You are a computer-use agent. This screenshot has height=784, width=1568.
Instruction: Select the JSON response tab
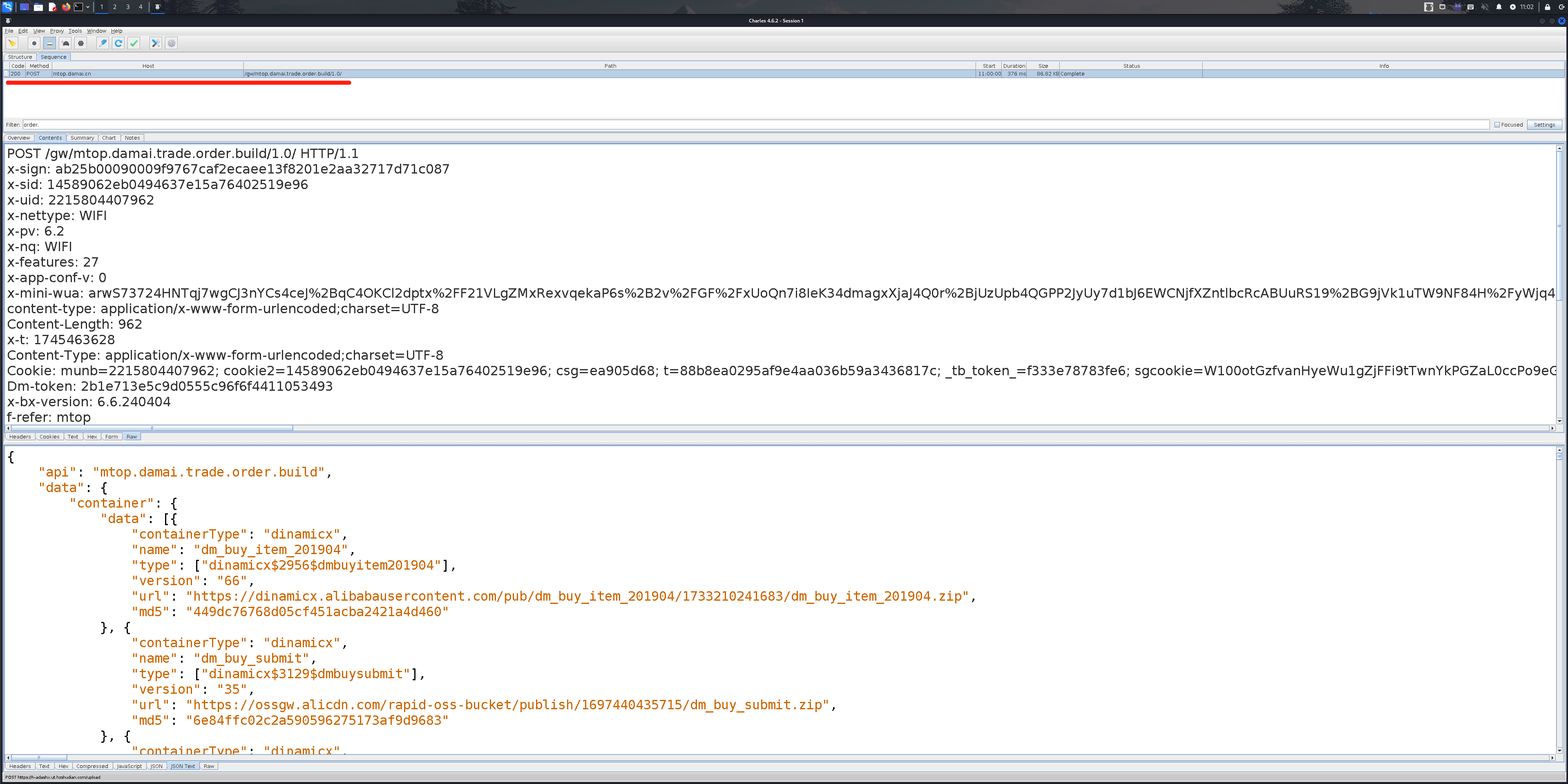pyautogui.click(x=156, y=766)
